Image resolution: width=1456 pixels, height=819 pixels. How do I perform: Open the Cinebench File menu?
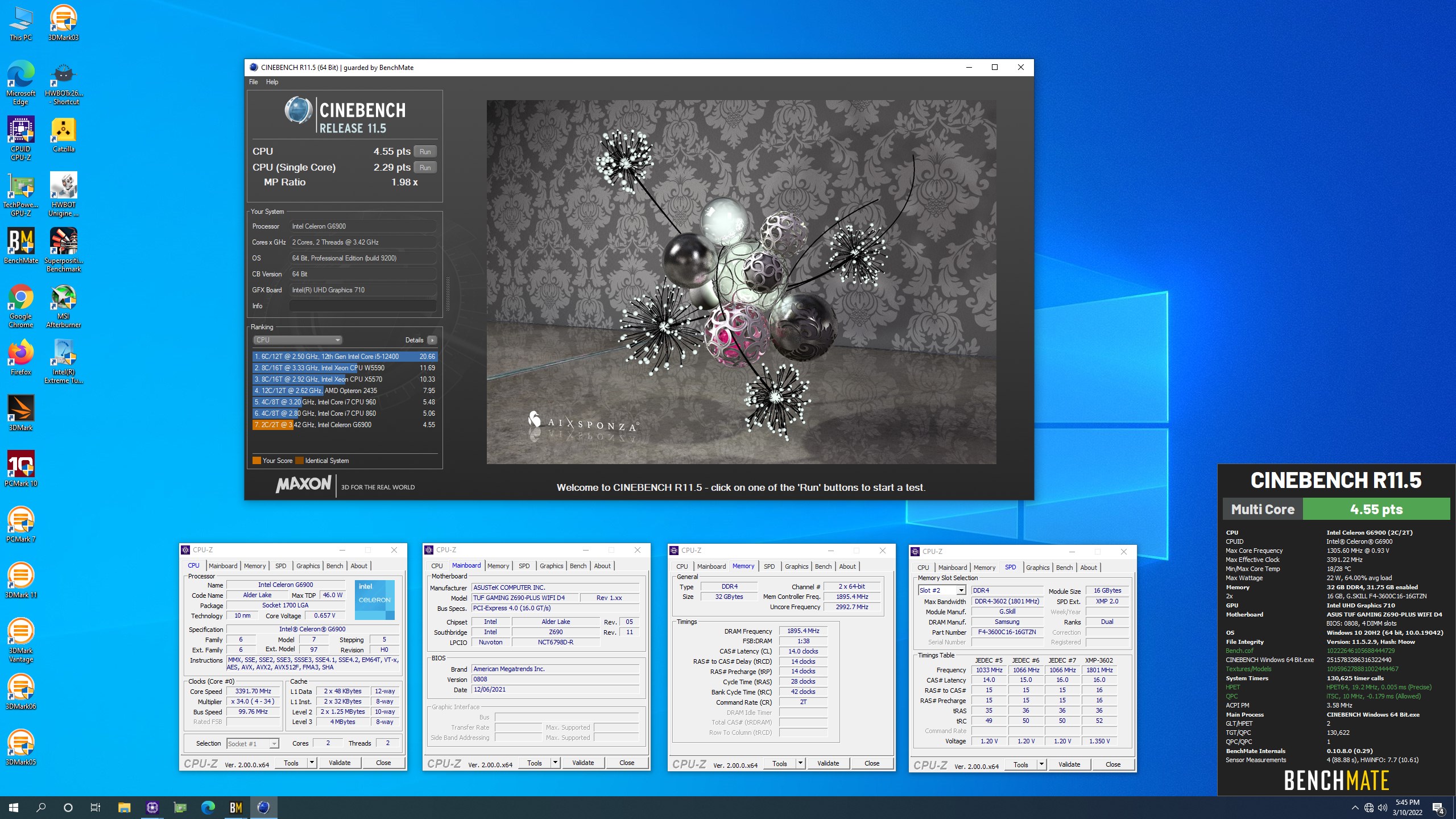click(253, 82)
